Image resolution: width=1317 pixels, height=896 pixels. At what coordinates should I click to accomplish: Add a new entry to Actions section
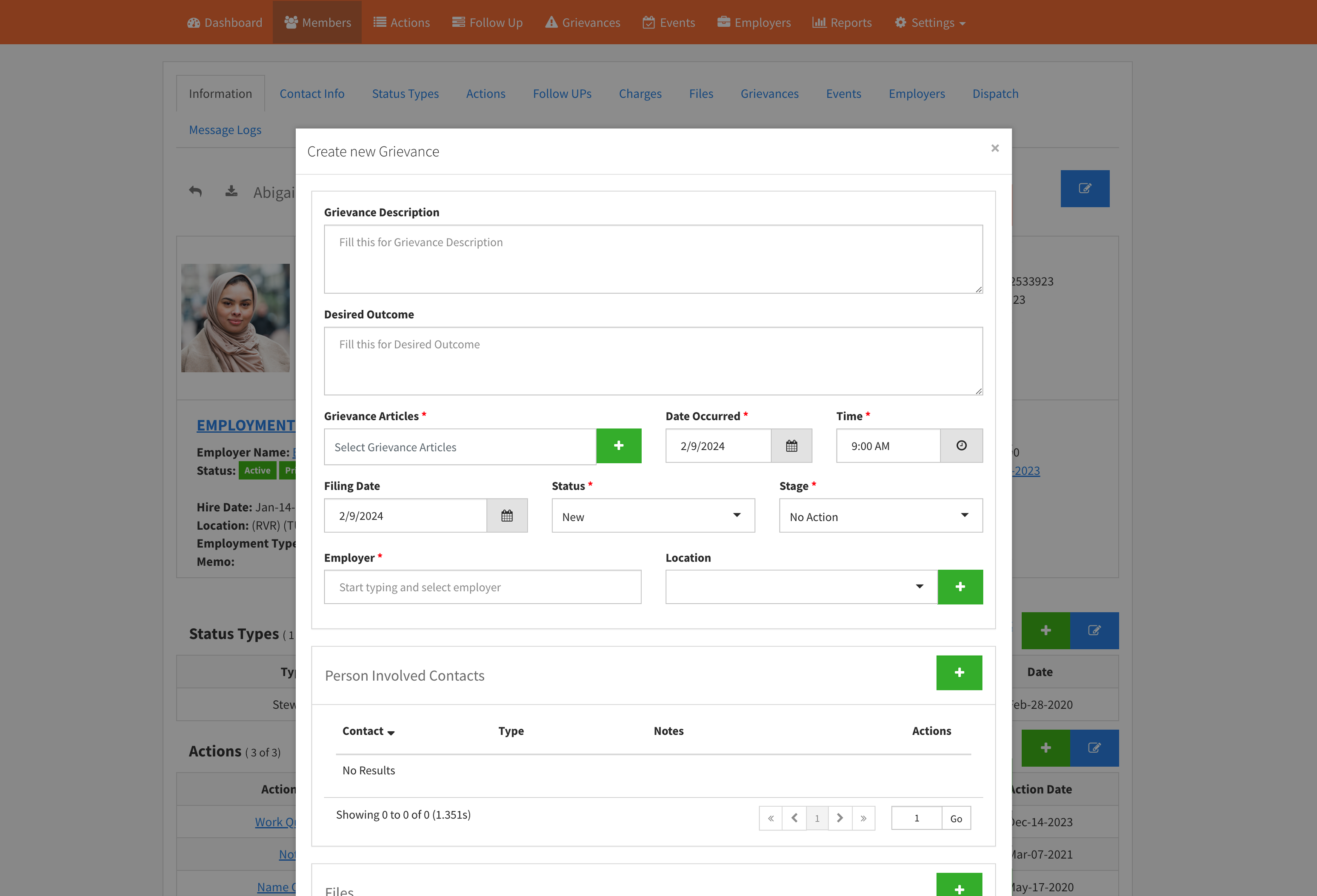coord(1046,748)
